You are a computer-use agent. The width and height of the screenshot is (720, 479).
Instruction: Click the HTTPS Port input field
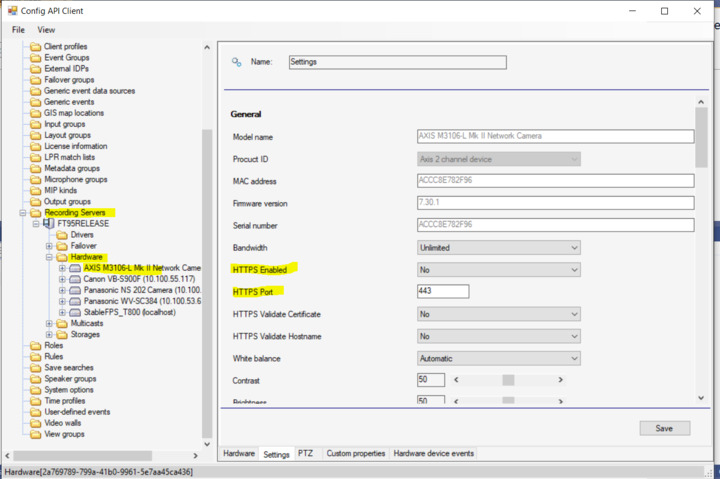(x=442, y=292)
